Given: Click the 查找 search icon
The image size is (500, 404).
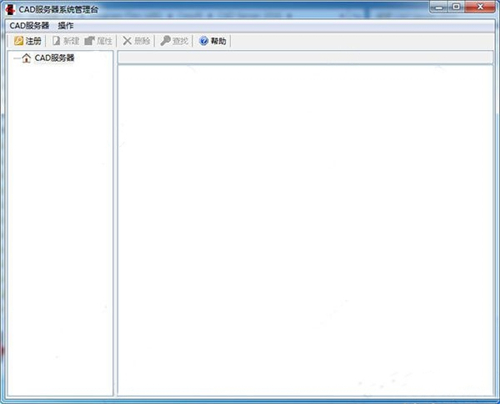Looking at the screenshot, I should pos(165,41).
